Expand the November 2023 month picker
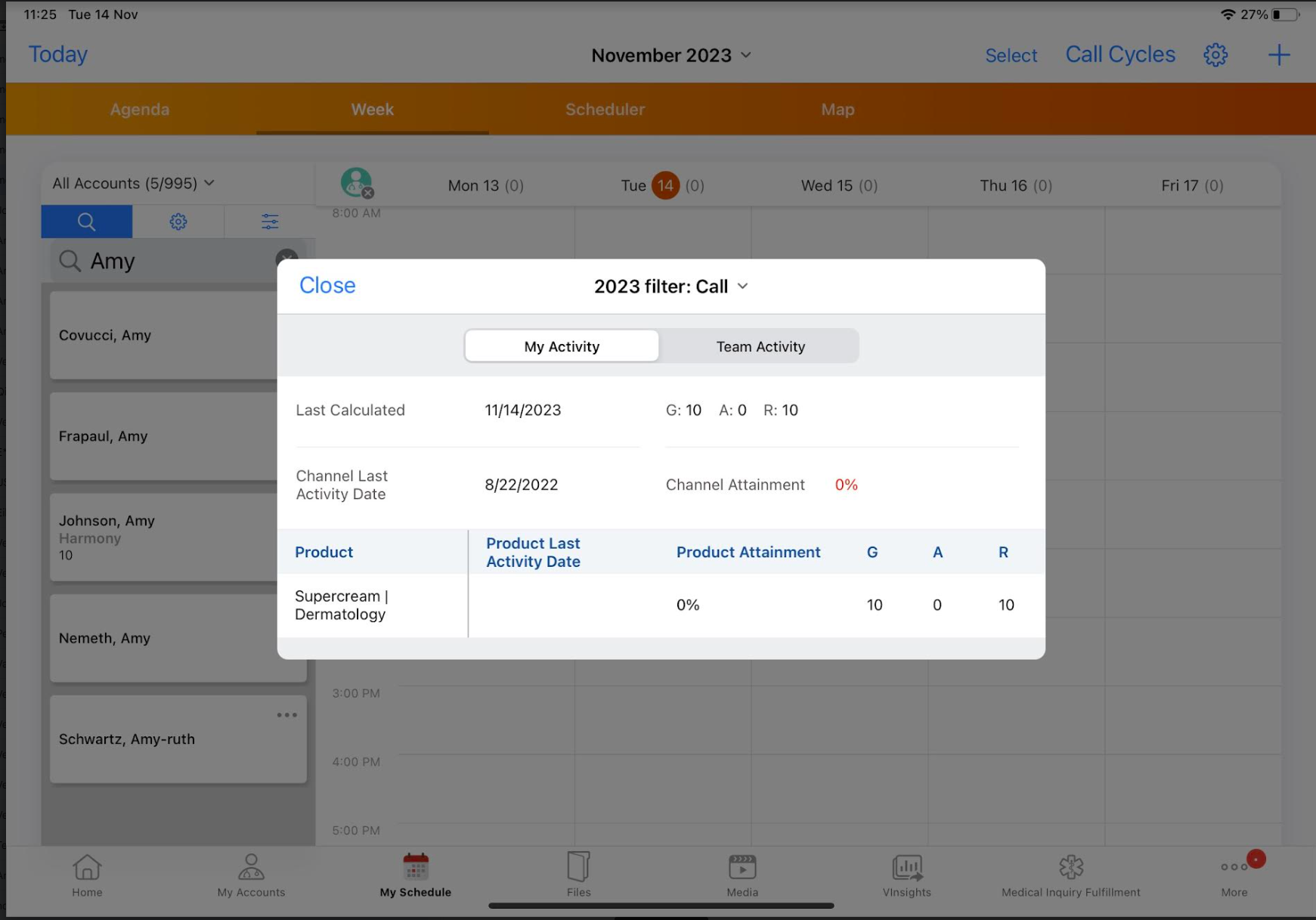The width and height of the screenshot is (1316, 920). pyautogui.click(x=670, y=55)
